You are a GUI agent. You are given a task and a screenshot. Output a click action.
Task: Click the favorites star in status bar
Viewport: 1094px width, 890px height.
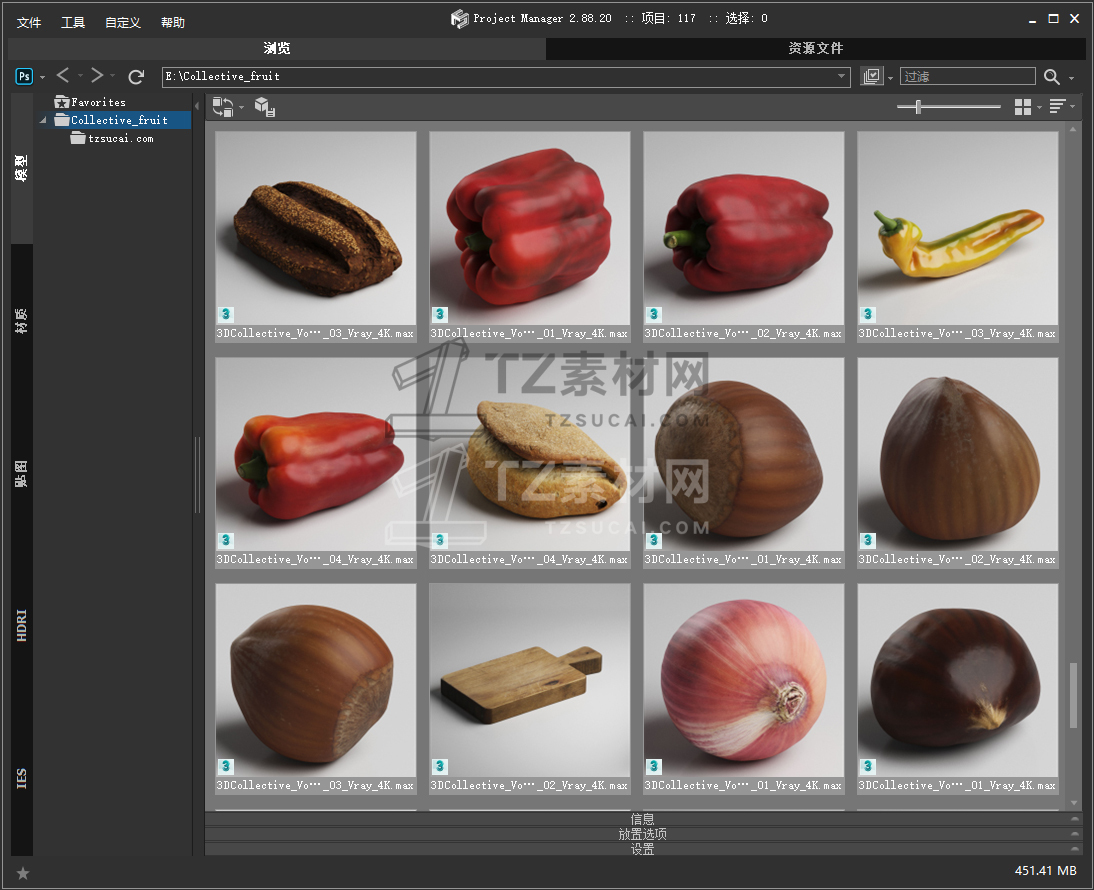pyautogui.click(x=23, y=873)
